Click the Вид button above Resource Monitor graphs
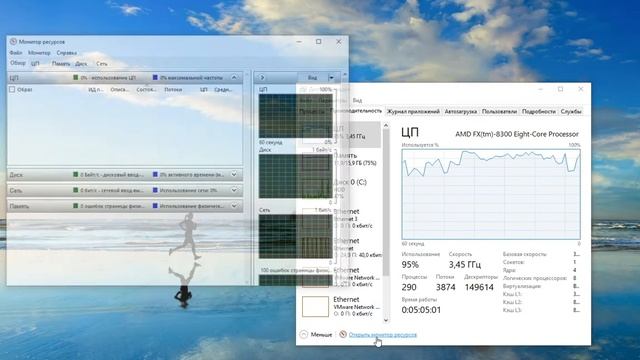 coord(312,78)
